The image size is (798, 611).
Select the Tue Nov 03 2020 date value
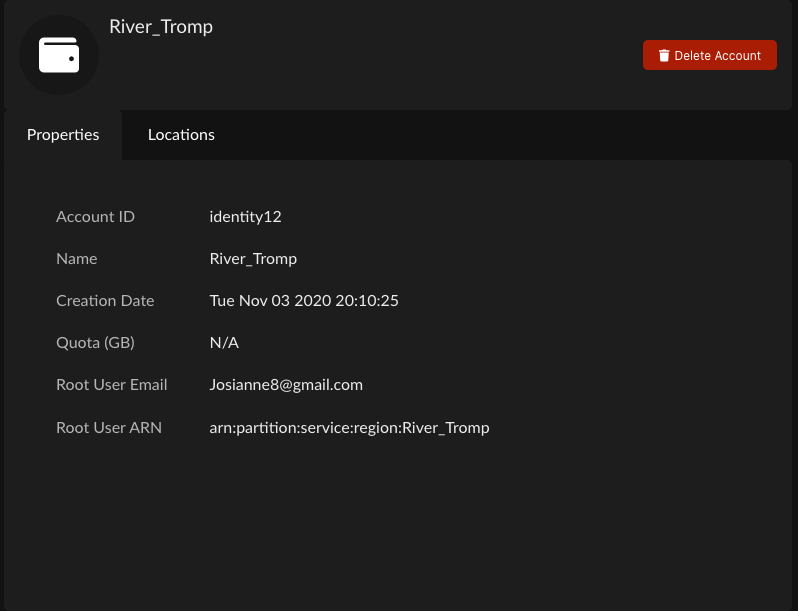pos(304,301)
